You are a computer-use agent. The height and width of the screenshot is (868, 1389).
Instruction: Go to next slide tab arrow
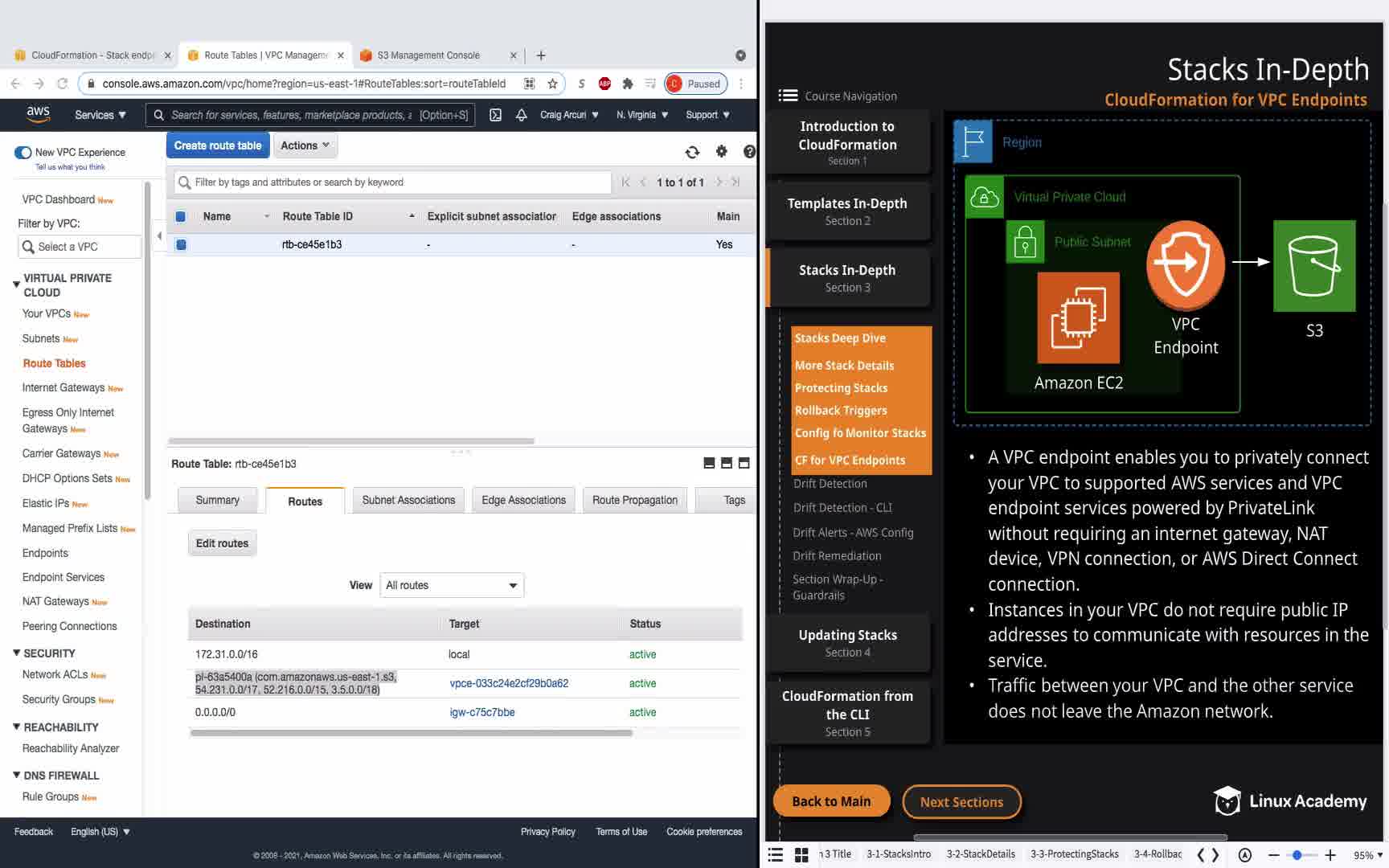1215,854
